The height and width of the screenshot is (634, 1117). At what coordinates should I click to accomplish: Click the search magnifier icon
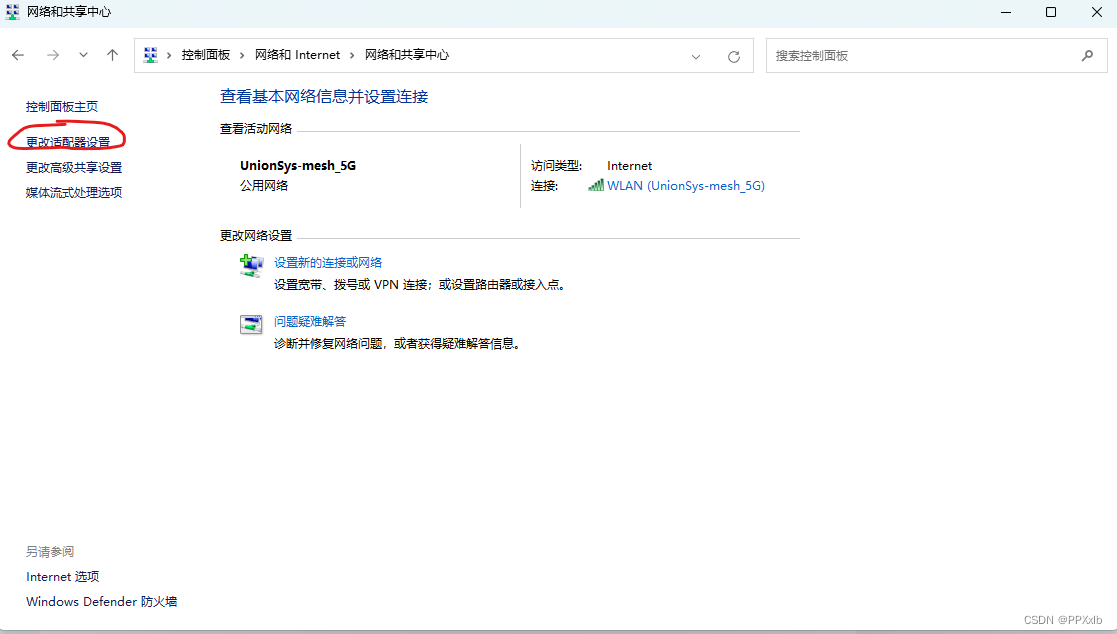point(1087,56)
